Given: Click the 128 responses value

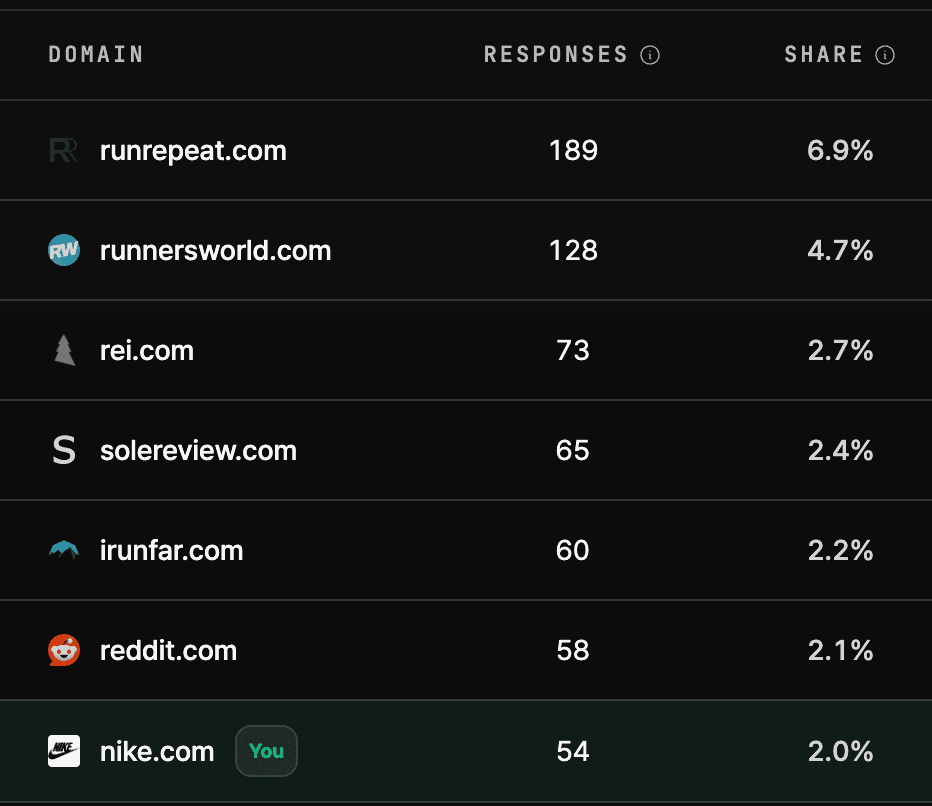Looking at the screenshot, I should point(573,250).
